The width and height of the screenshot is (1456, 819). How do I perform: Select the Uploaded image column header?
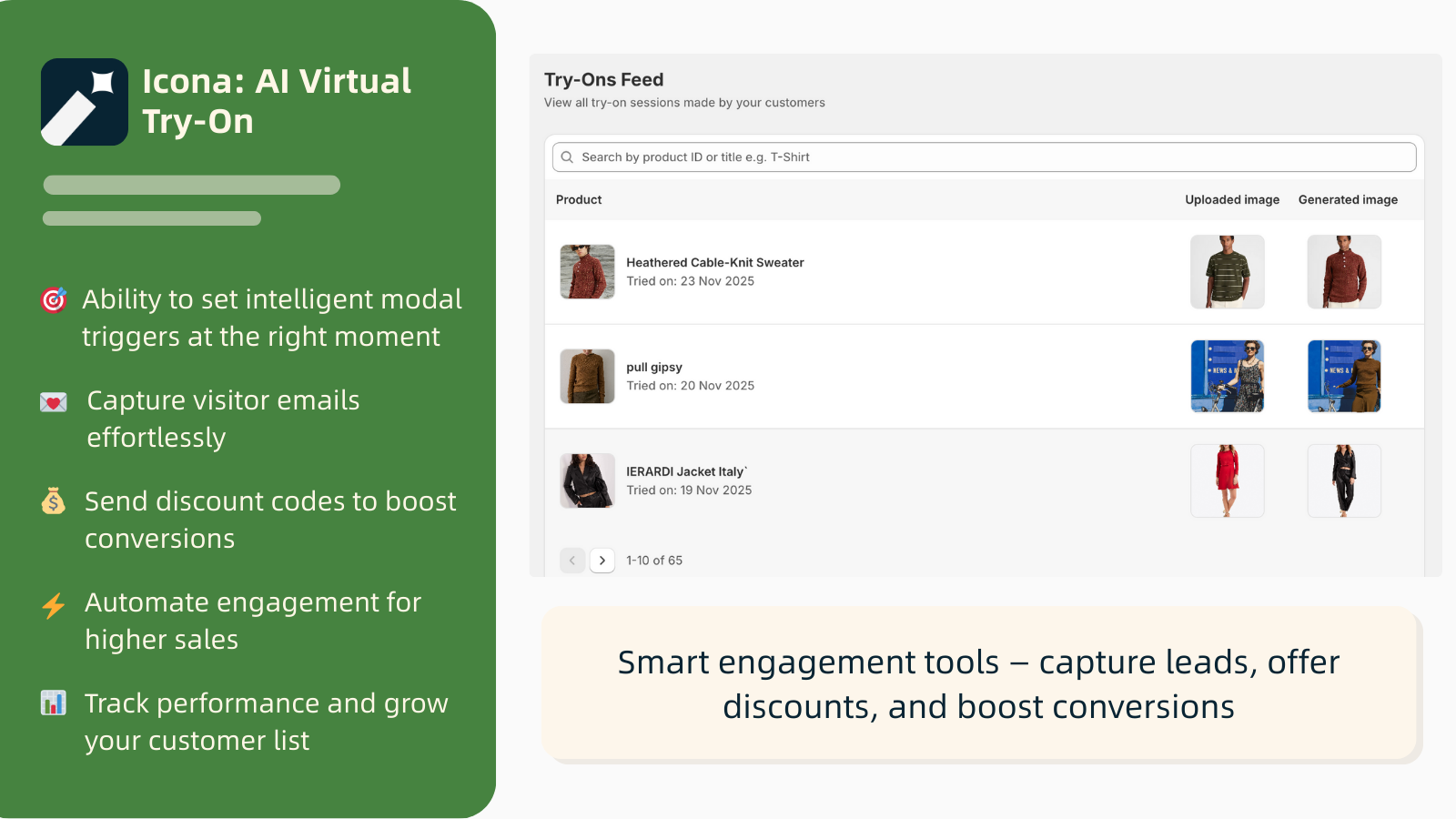pyautogui.click(x=1232, y=199)
